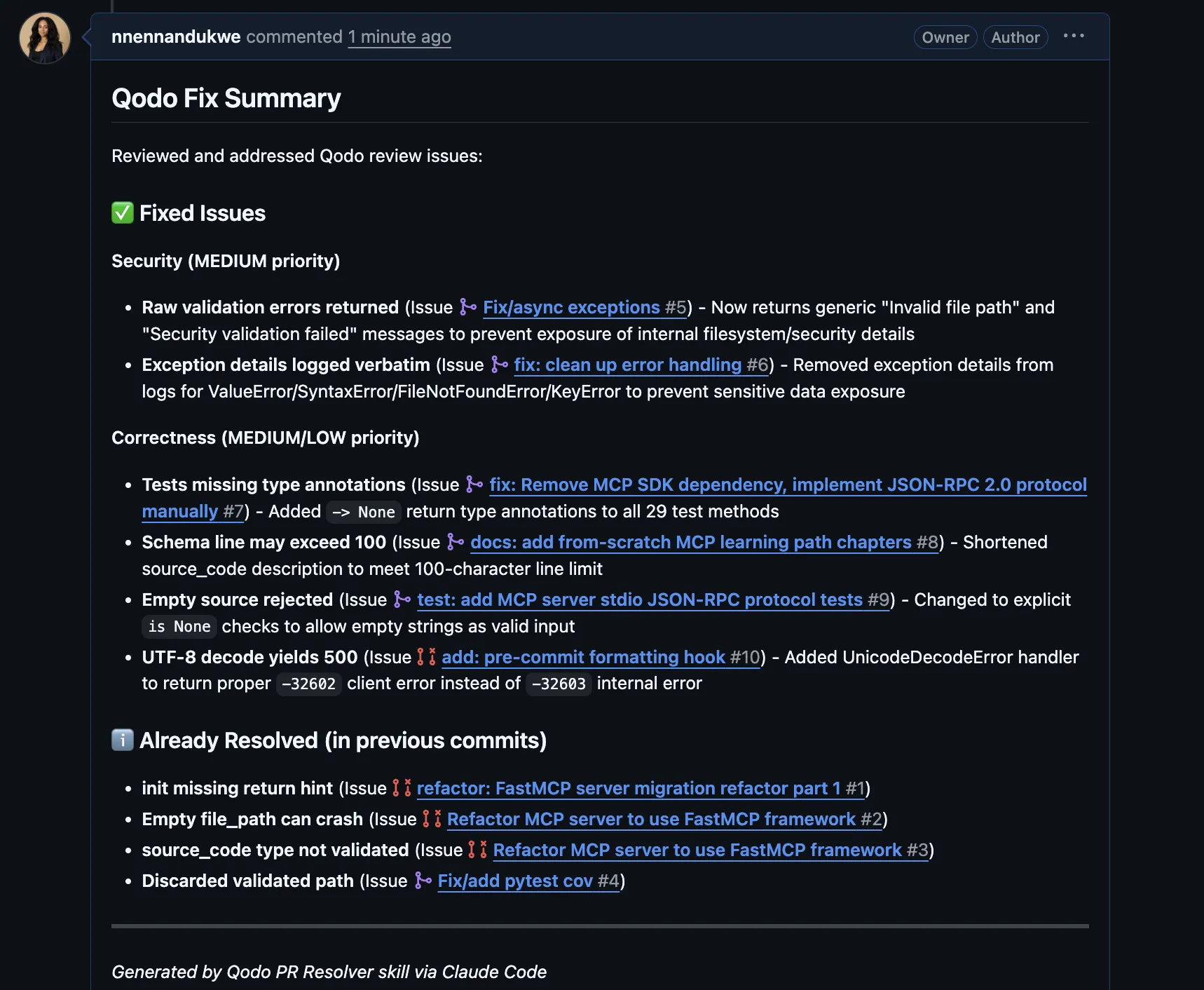Click merged icon before 'fix: clean up error handling'
This screenshot has width=1204, height=990.
click(499, 365)
